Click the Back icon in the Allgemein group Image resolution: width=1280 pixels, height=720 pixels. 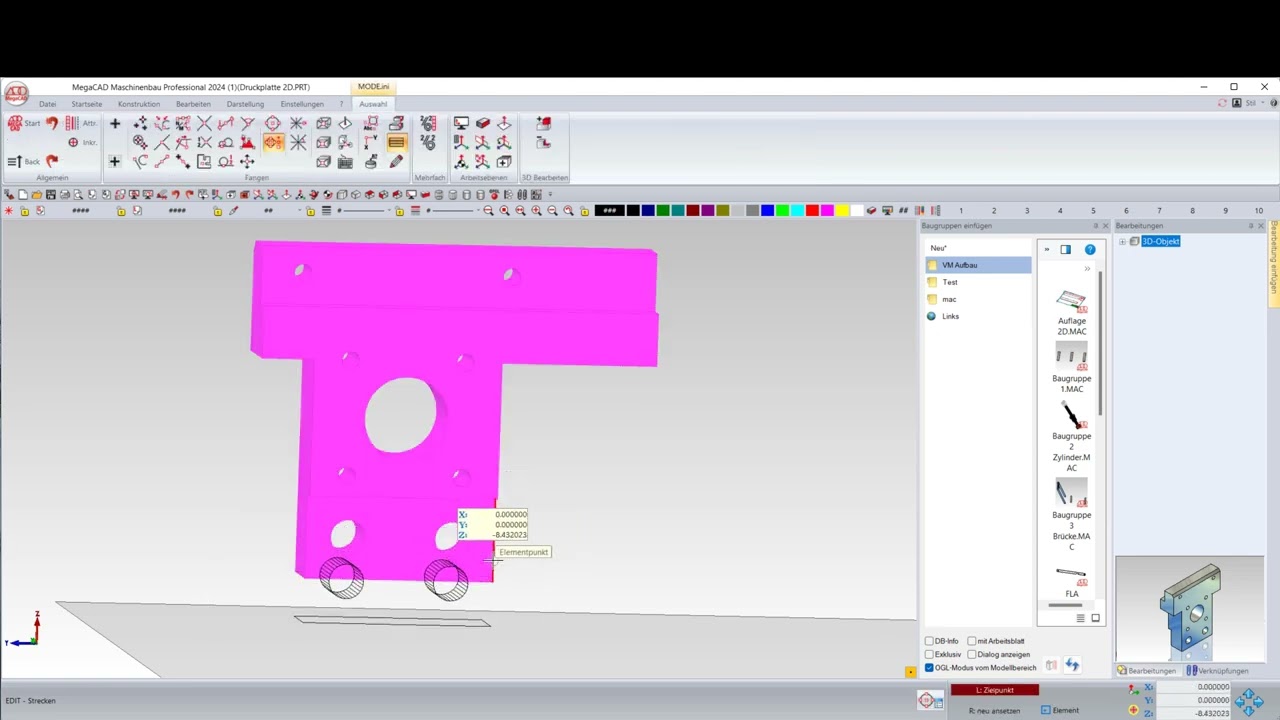[x=14, y=161]
